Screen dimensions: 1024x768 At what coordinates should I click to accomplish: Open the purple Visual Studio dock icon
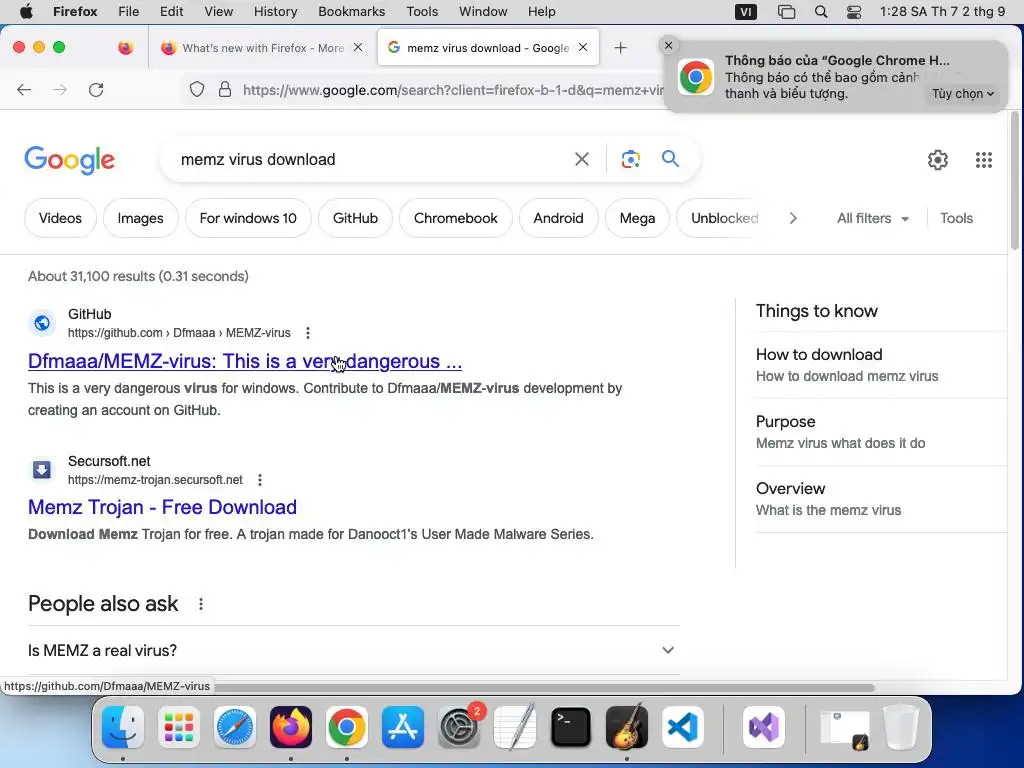(x=763, y=727)
